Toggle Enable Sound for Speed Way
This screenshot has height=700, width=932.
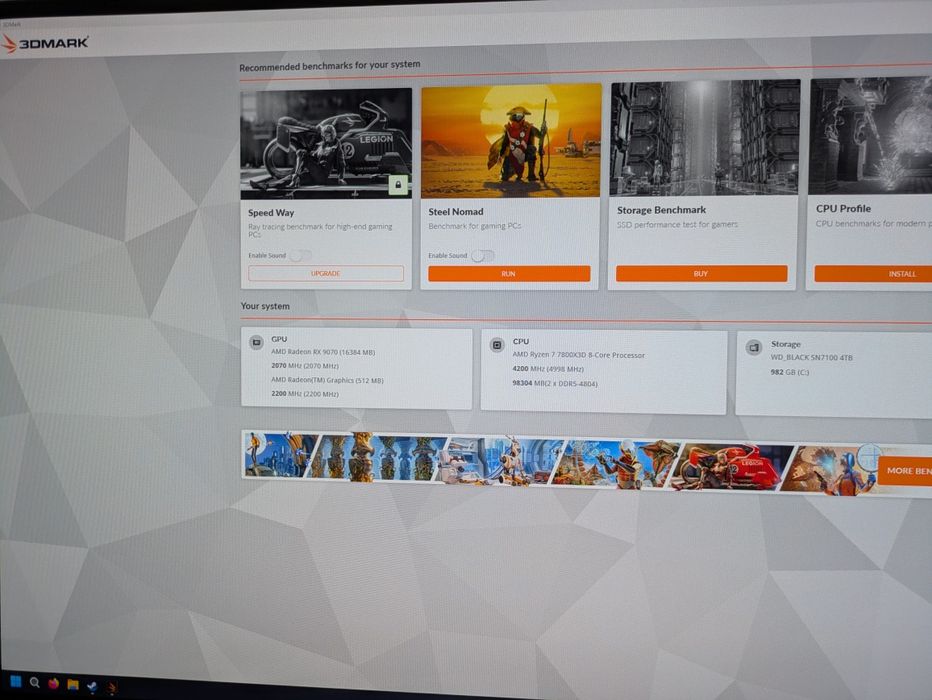[x=300, y=256]
